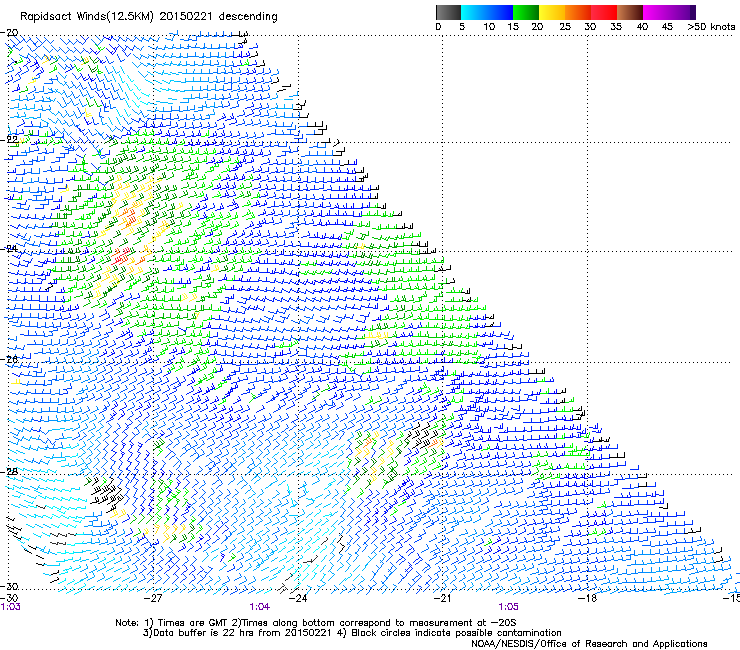Pick the yellow 20–25 knots legend segment
Viewport: 740px width, 650px height.
tap(552, 12)
